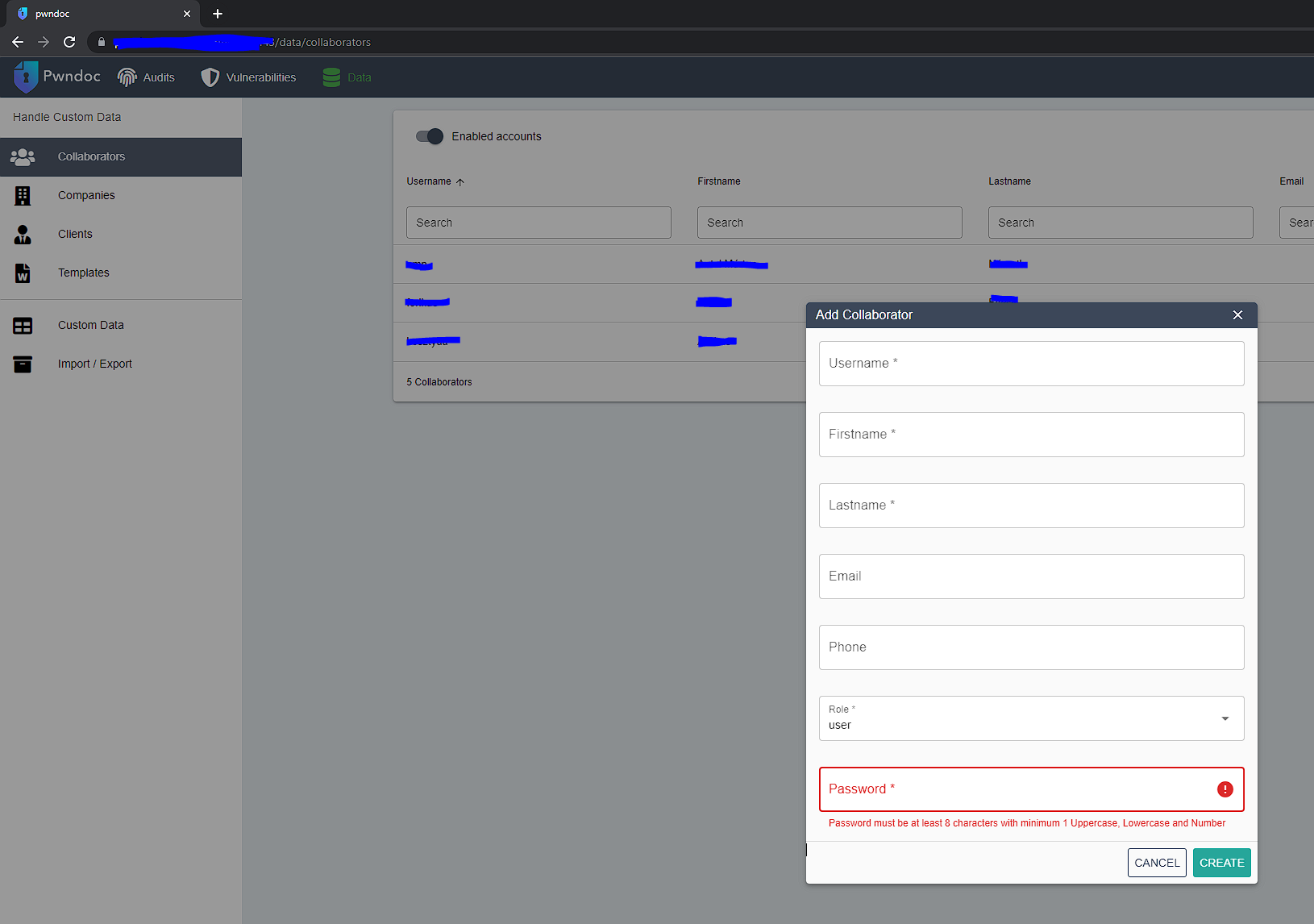Click the Audits fingerprint icon
The image size is (1314, 924).
127,77
